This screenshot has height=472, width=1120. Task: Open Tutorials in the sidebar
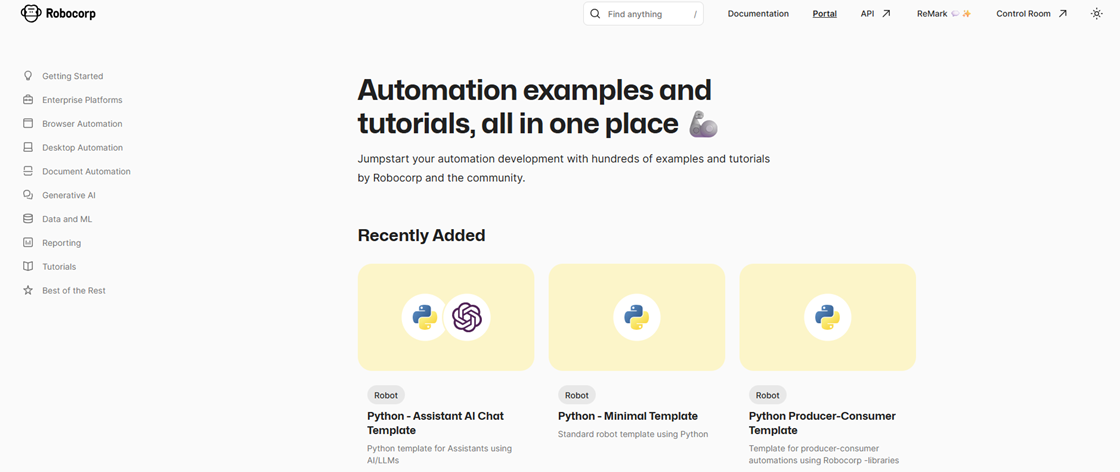point(59,266)
